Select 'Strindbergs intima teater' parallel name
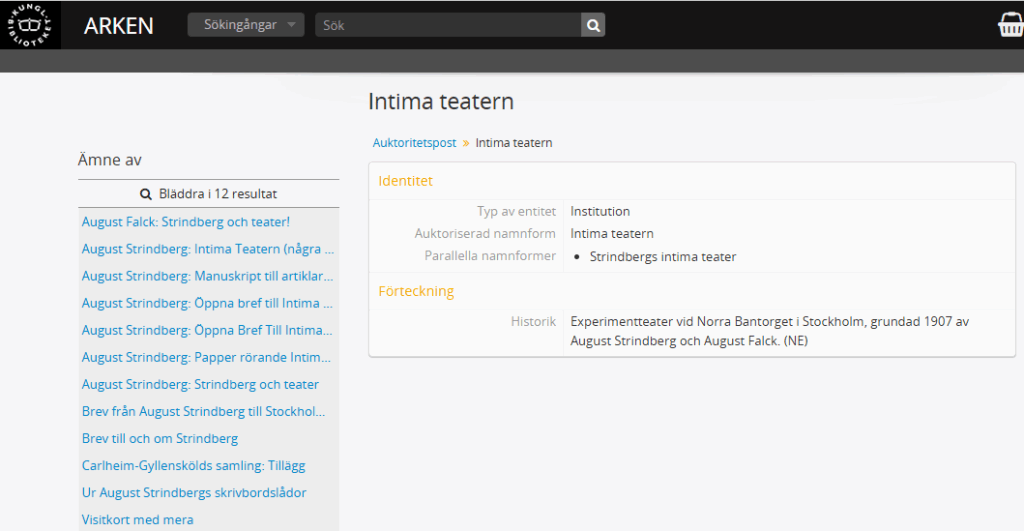Image resolution: width=1024 pixels, height=531 pixels. pos(663,257)
